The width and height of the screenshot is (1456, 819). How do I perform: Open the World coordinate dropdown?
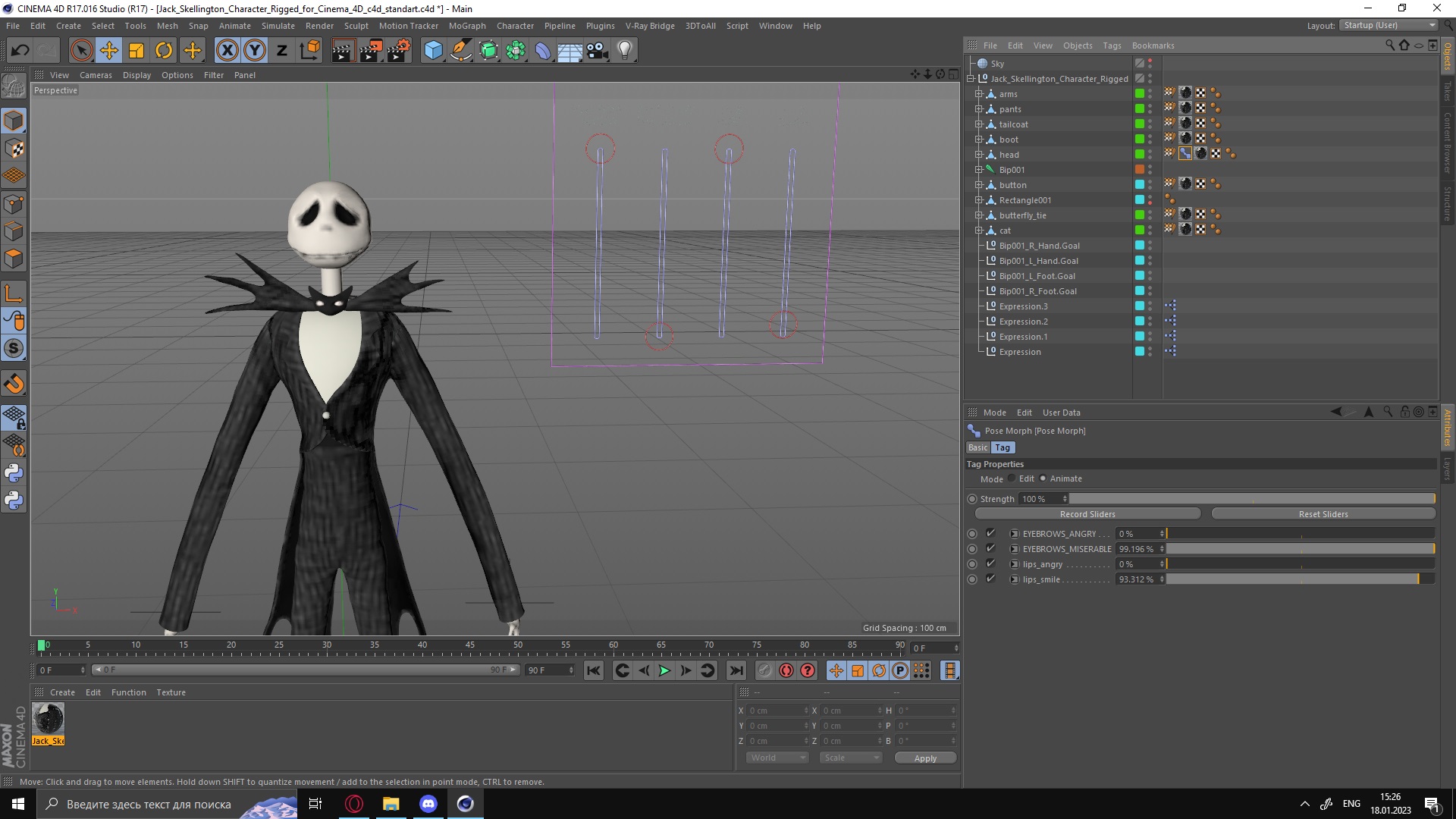(x=777, y=758)
